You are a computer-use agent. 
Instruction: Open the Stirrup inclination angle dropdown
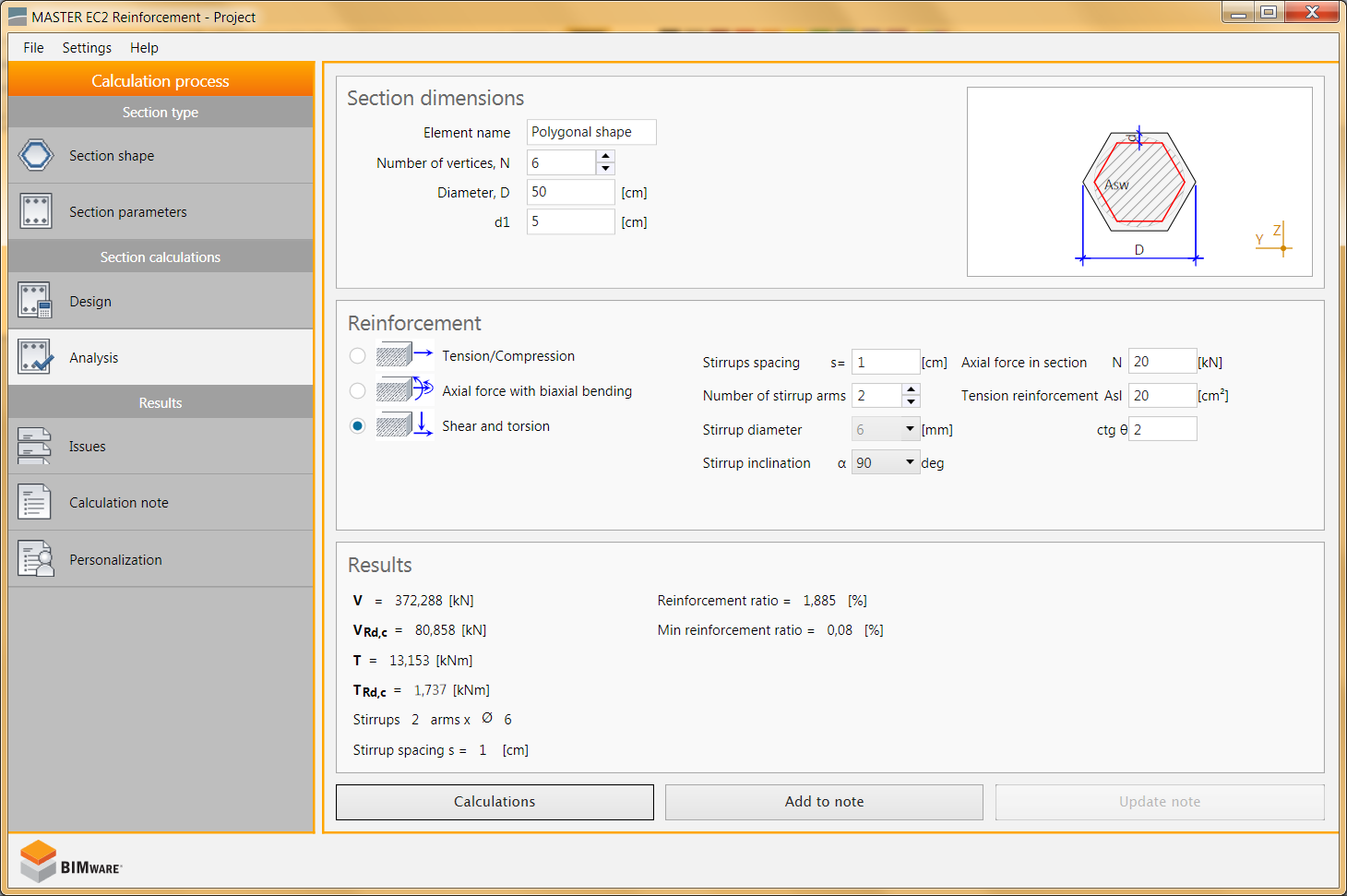pyautogui.click(x=910, y=462)
